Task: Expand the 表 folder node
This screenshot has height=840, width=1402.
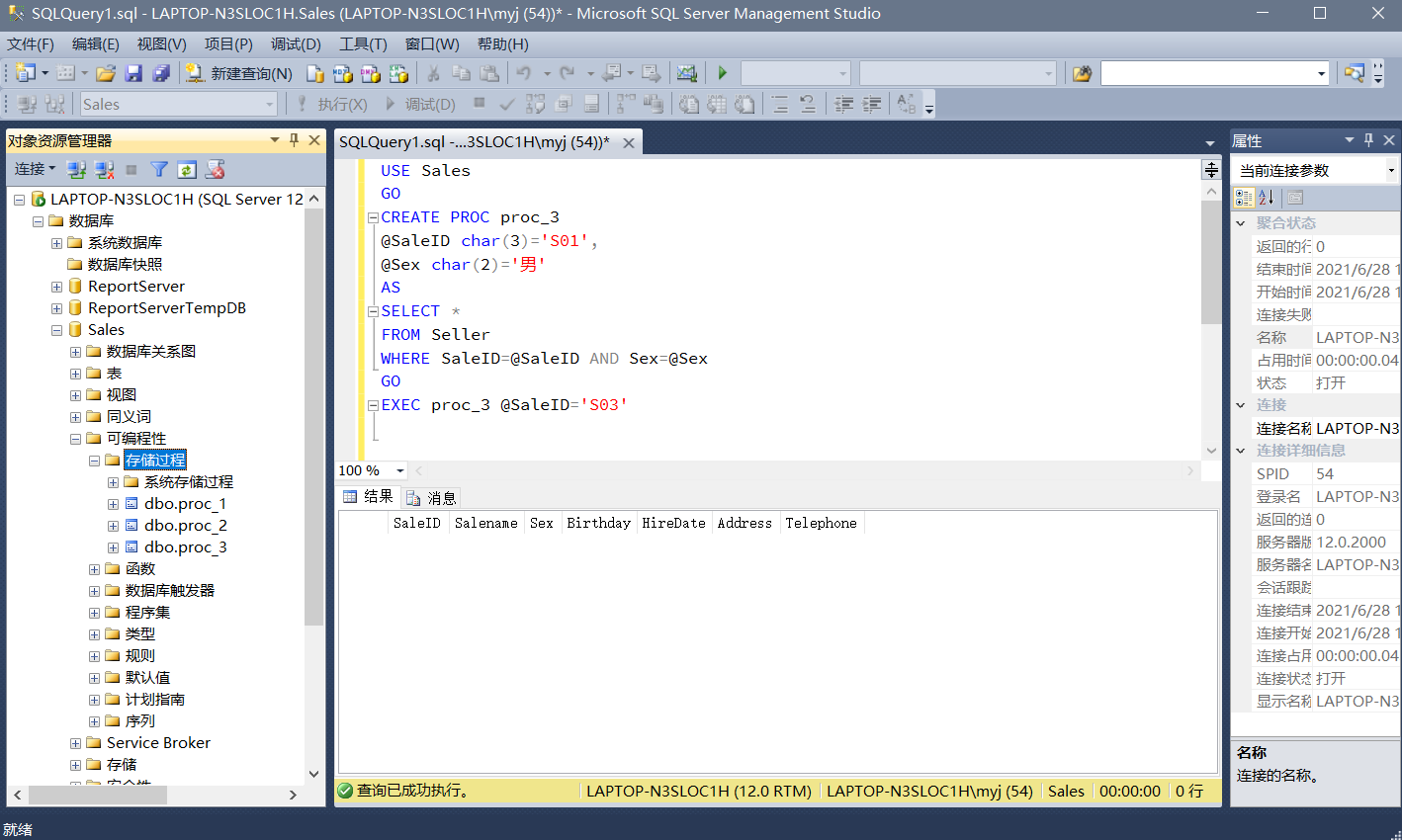Action: (x=75, y=374)
